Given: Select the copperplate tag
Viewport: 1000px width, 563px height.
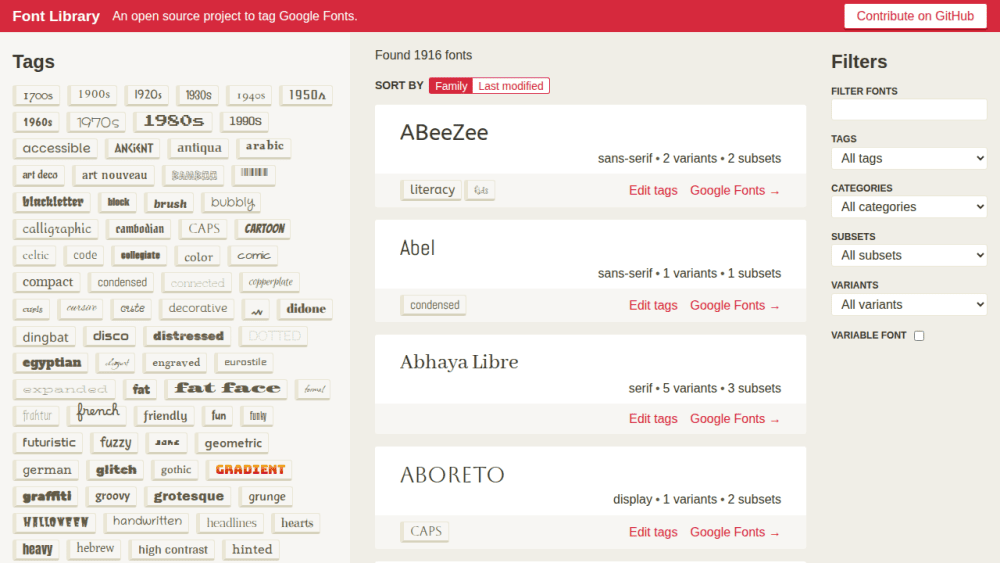Looking at the screenshot, I should 270,282.
